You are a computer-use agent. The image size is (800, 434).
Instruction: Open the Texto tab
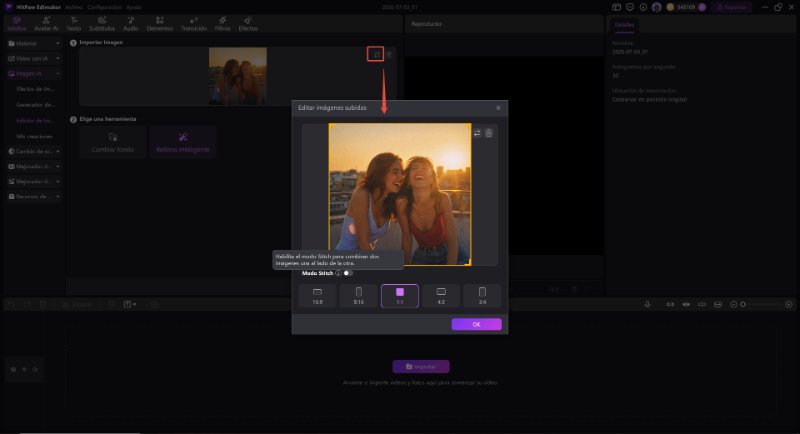[x=74, y=23]
